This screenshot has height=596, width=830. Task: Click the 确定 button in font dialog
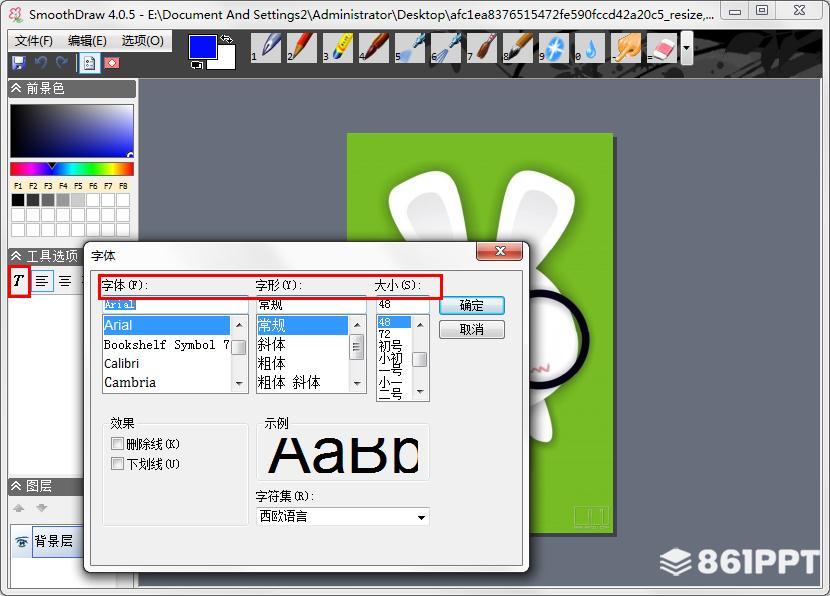pos(472,305)
